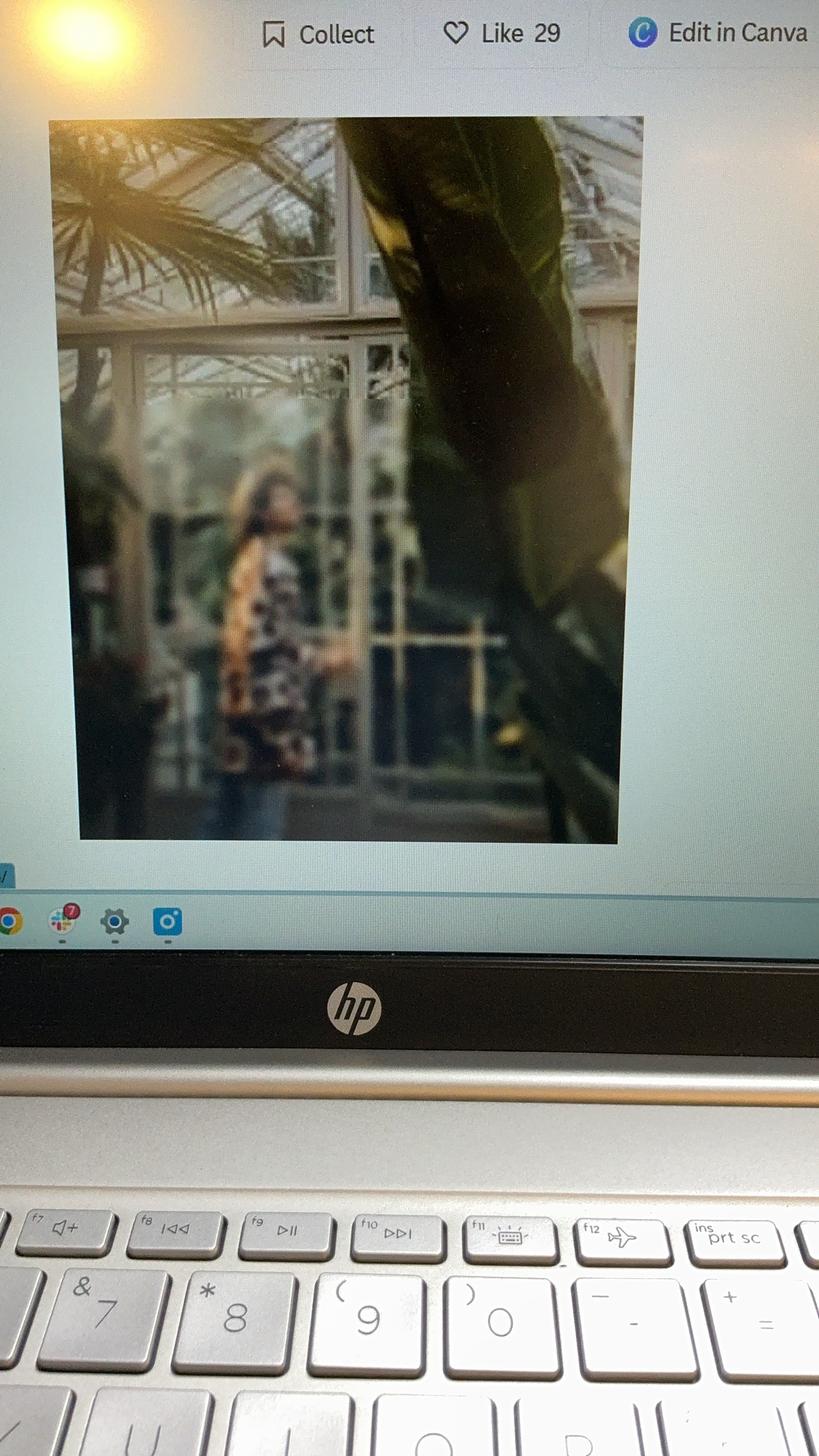Click the red 7 notification badge

click(x=72, y=911)
